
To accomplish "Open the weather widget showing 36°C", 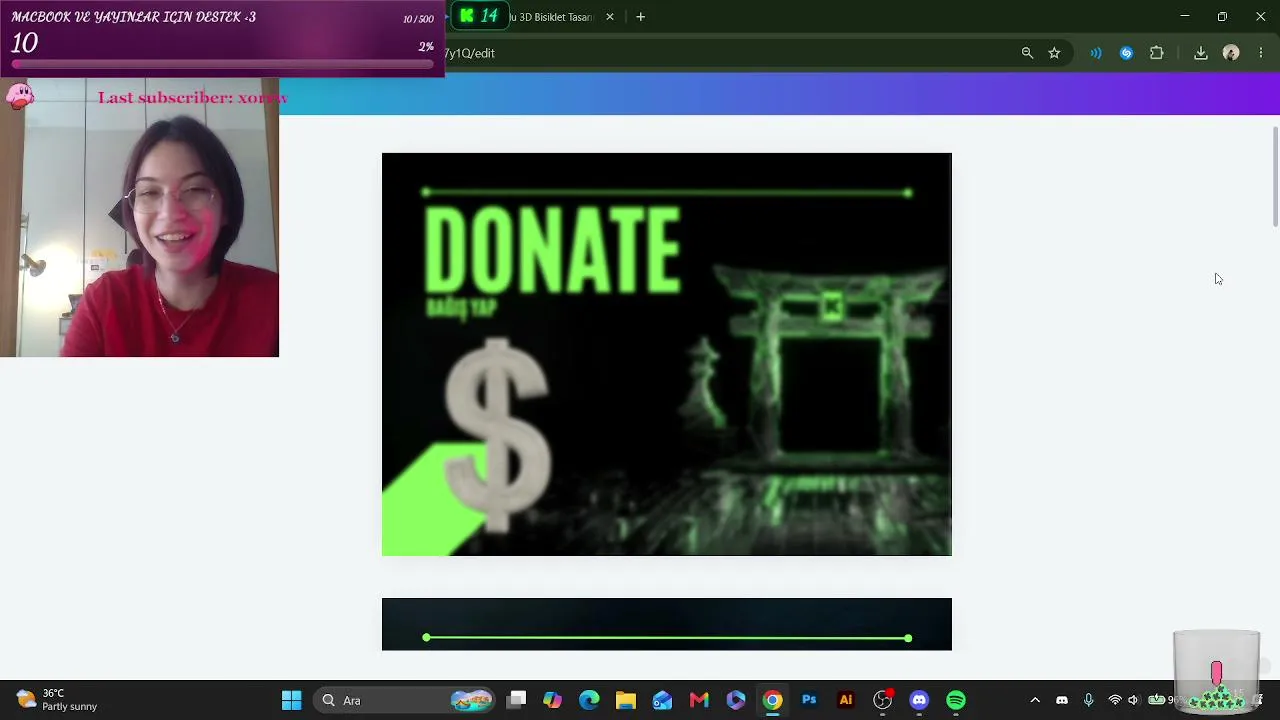I will tap(58, 700).
